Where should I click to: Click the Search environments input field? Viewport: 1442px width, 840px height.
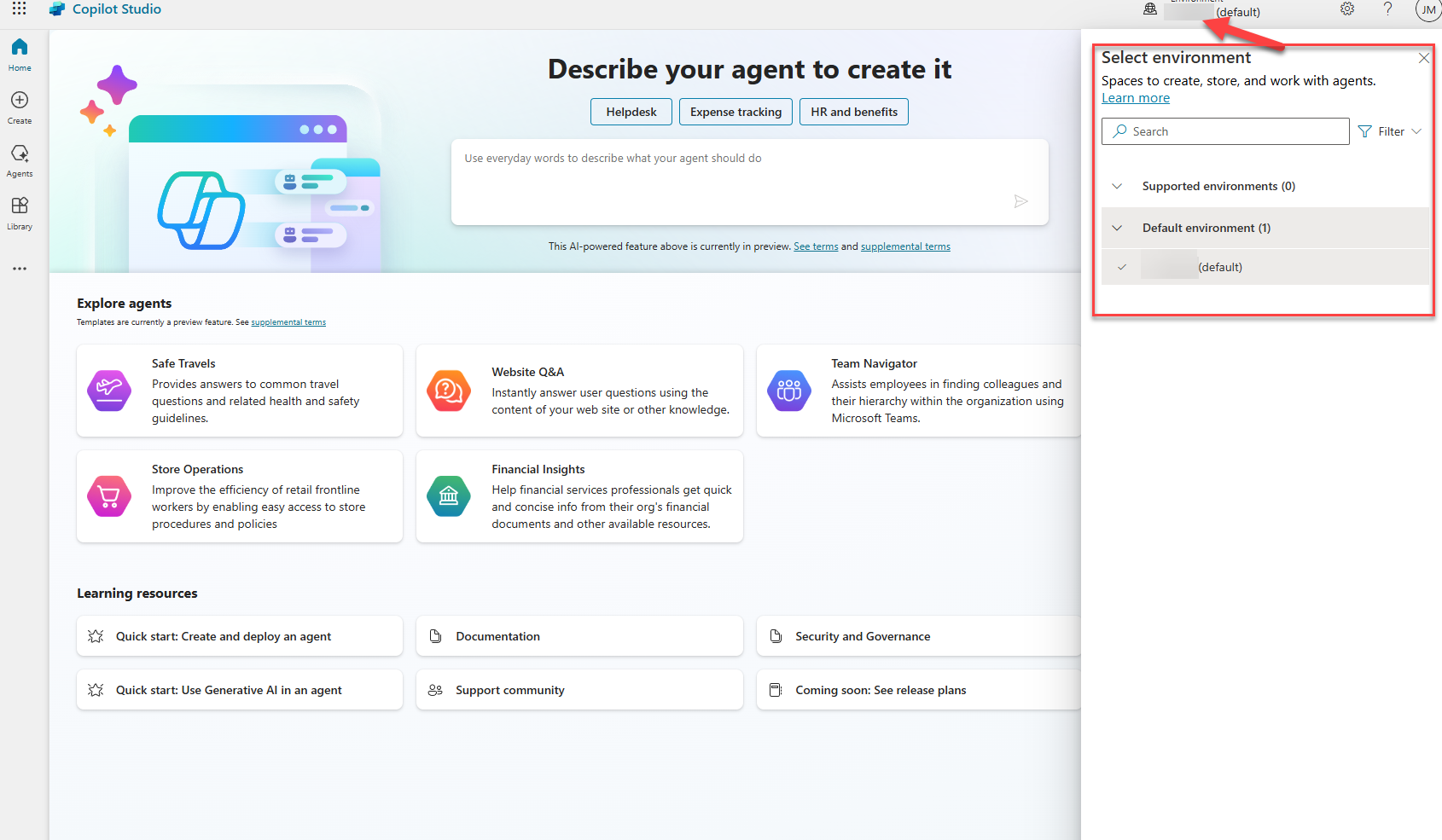[x=1225, y=131]
